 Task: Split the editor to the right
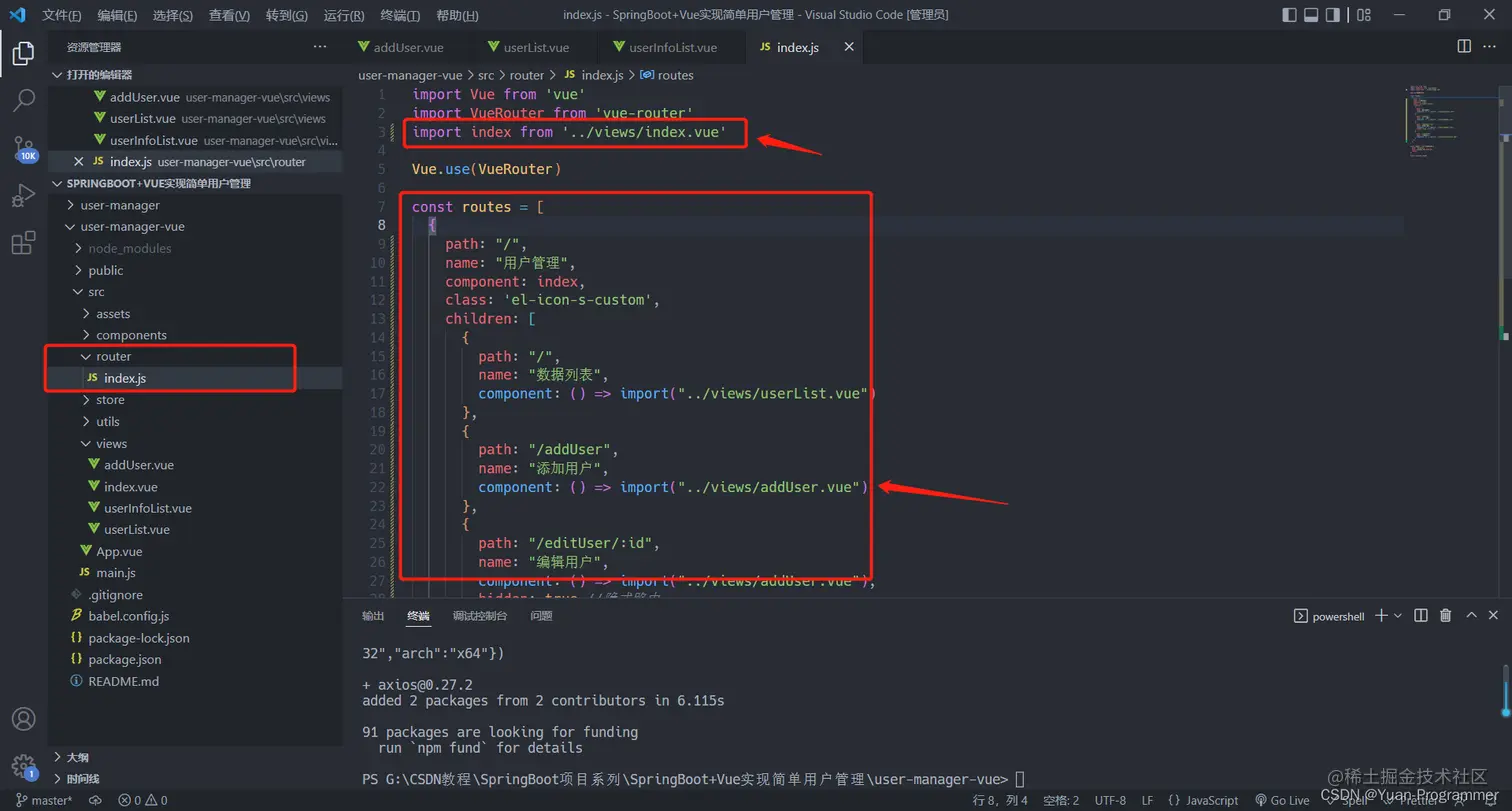pos(1464,46)
